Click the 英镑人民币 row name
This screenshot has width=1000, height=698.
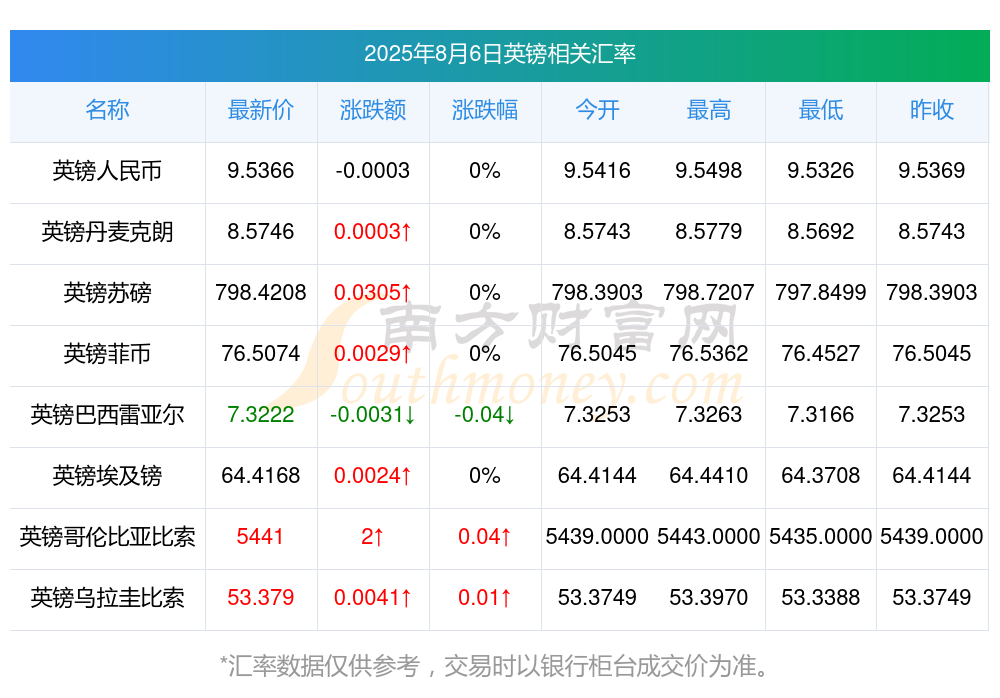pos(107,171)
